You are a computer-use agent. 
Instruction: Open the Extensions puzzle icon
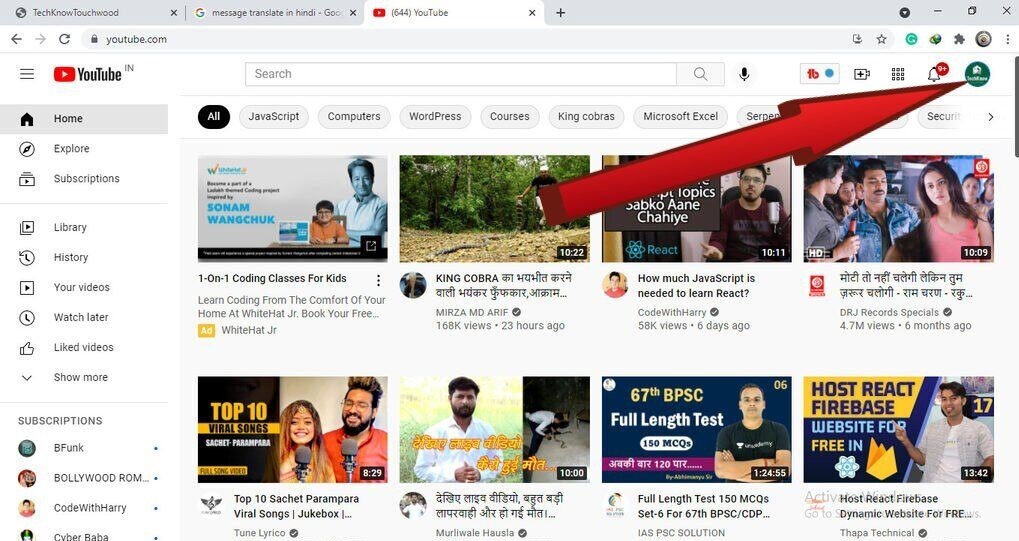click(959, 39)
